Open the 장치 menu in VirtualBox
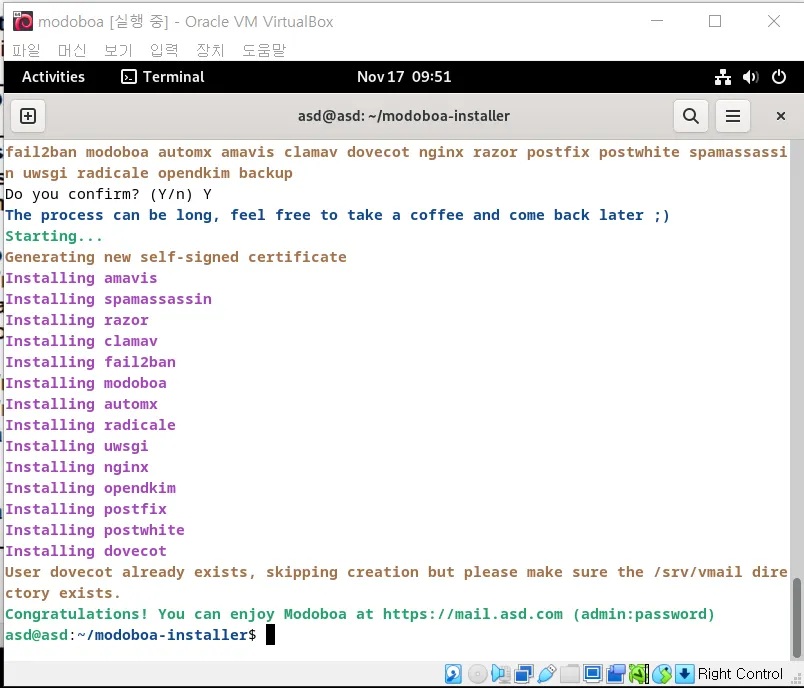The width and height of the screenshot is (804, 688). 210,49
